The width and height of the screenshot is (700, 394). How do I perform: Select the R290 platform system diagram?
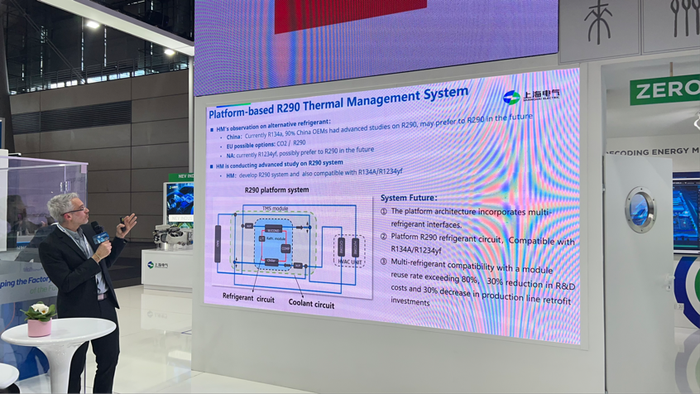click(x=292, y=246)
